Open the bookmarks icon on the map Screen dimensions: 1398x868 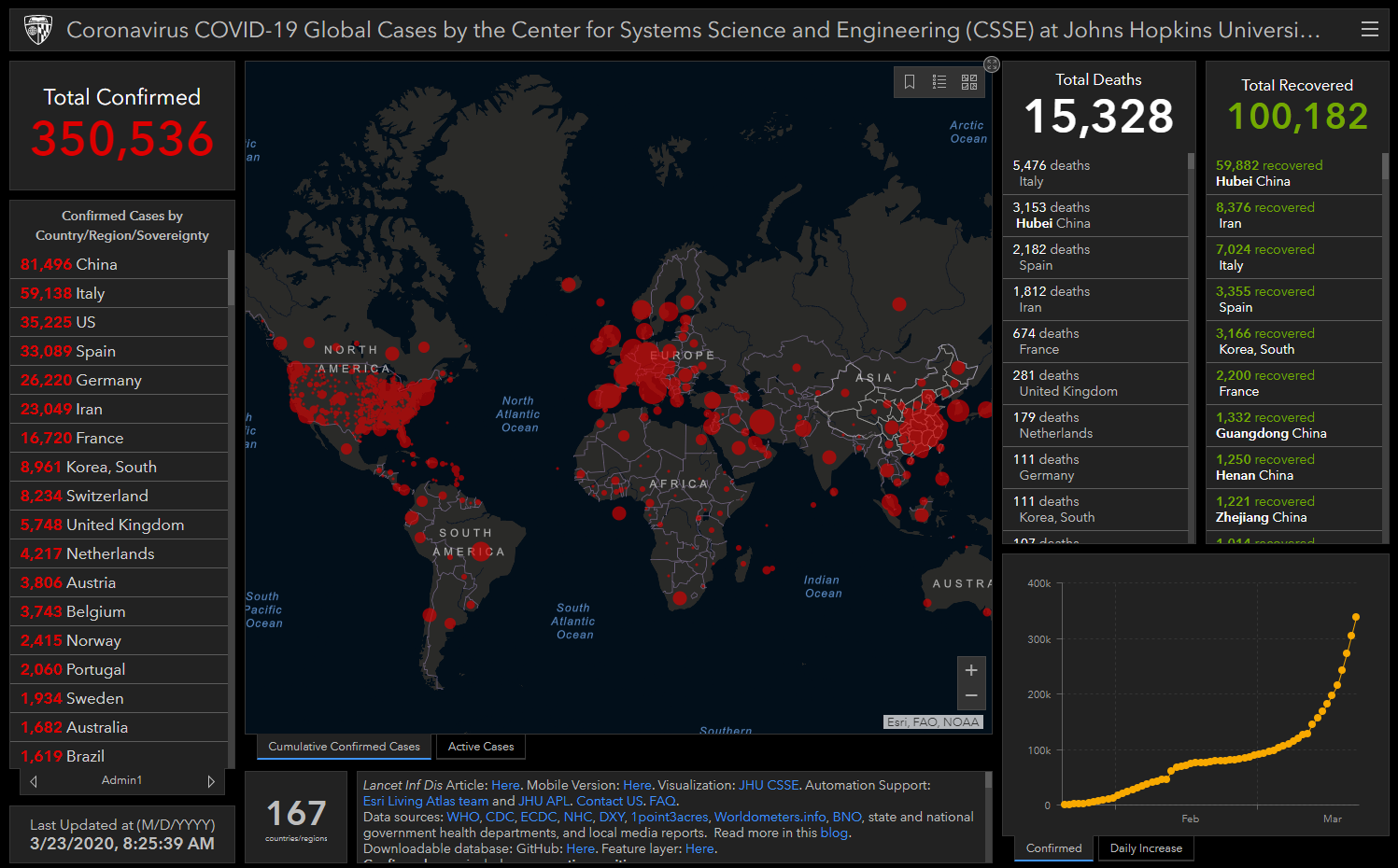[x=910, y=82]
